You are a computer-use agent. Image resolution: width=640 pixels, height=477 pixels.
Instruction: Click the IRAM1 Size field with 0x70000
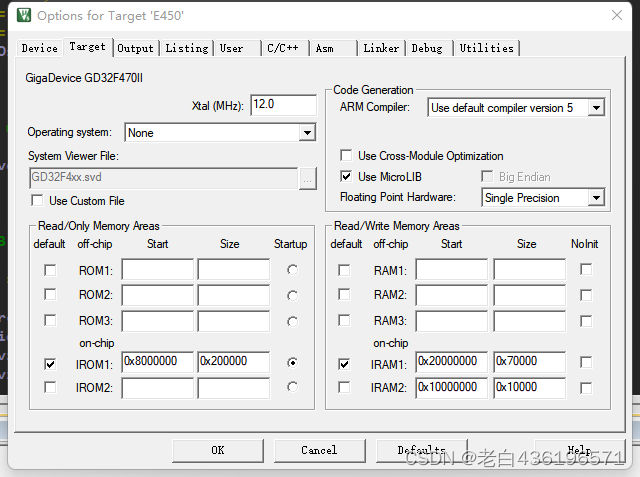(529, 362)
